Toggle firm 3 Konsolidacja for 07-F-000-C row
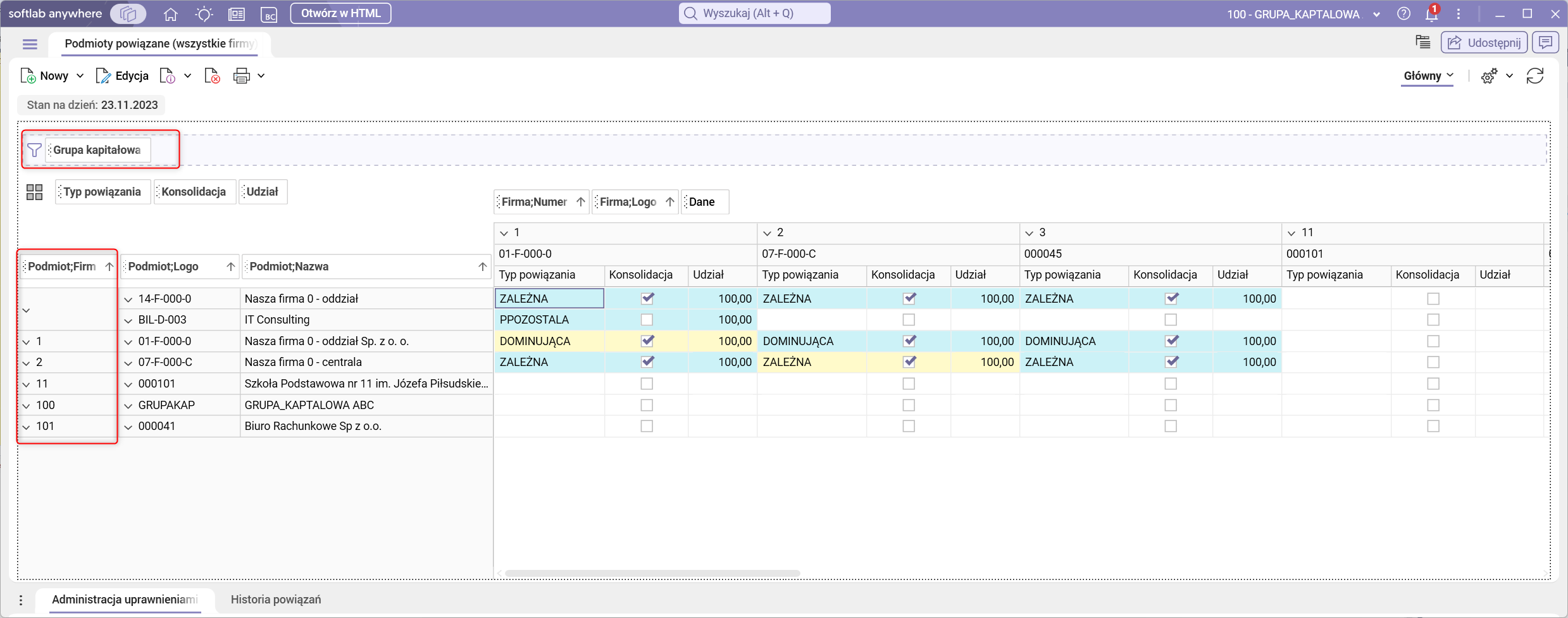Image resolution: width=1568 pixels, height=618 pixels. [x=1171, y=362]
